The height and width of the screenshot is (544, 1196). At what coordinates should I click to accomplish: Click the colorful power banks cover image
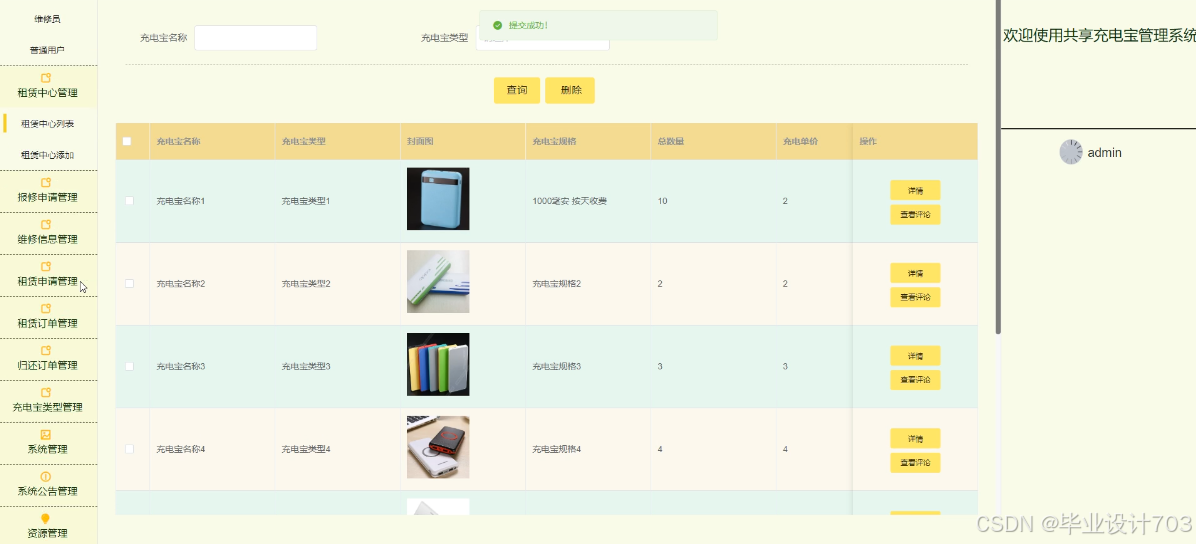(x=438, y=364)
